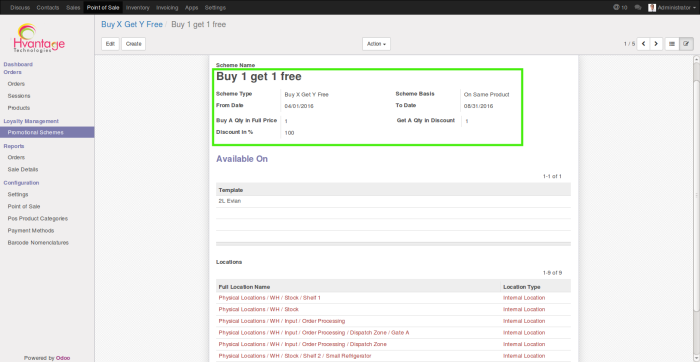
Task: Open the Apps menu
Action: click(192, 8)
